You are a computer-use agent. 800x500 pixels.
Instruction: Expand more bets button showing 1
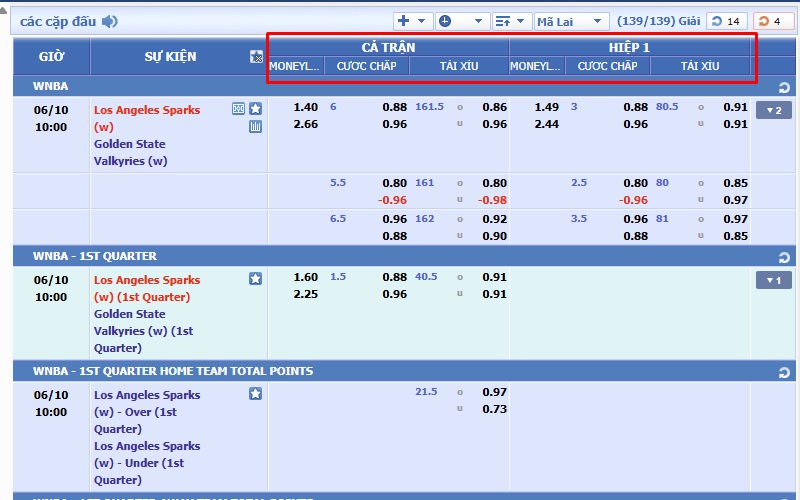pyautogui.click(x=773, y=280)
